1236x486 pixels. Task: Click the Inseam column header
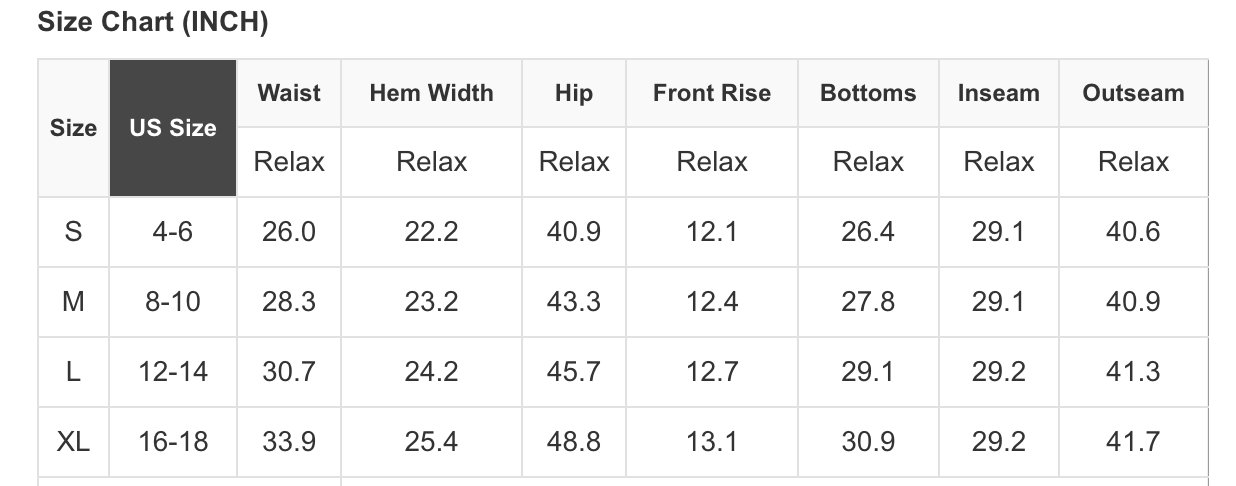tap(998, 93)
